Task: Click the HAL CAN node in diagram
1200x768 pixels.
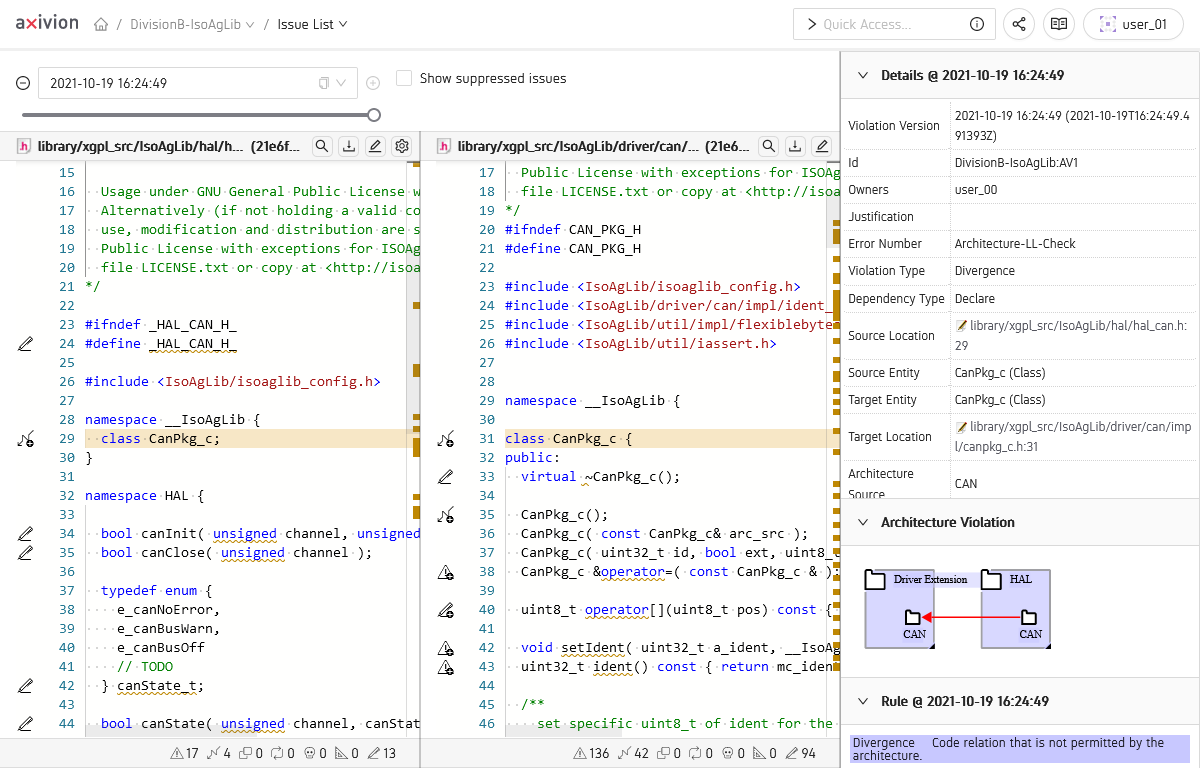Action: (1030, 624)
